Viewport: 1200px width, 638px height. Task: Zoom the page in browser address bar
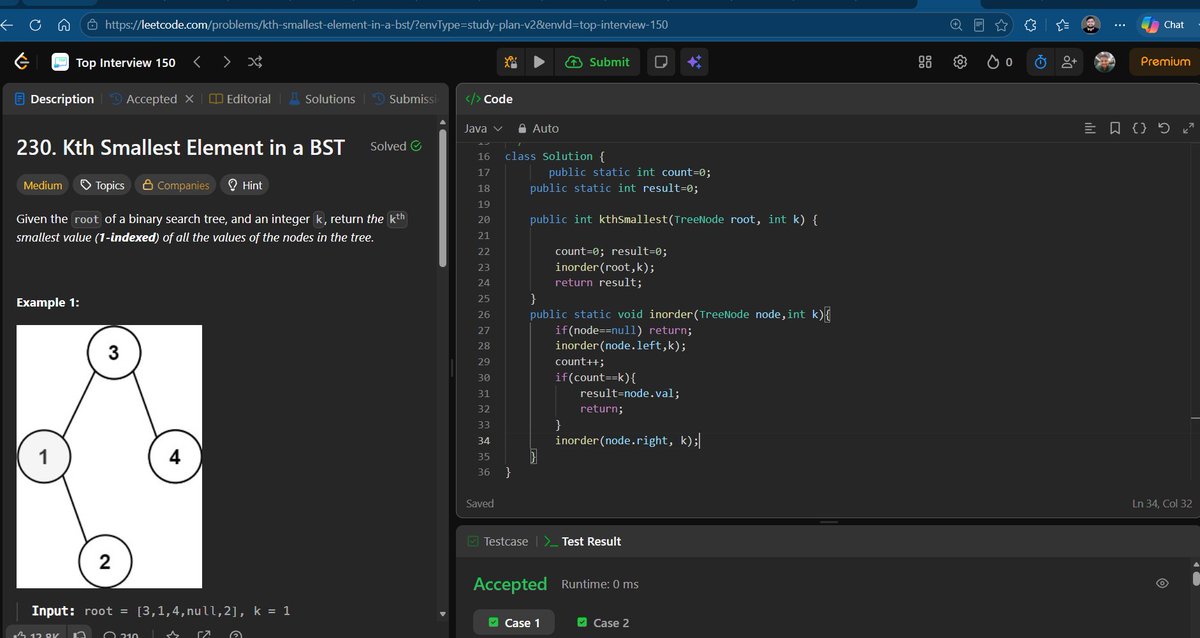(957, 24)
